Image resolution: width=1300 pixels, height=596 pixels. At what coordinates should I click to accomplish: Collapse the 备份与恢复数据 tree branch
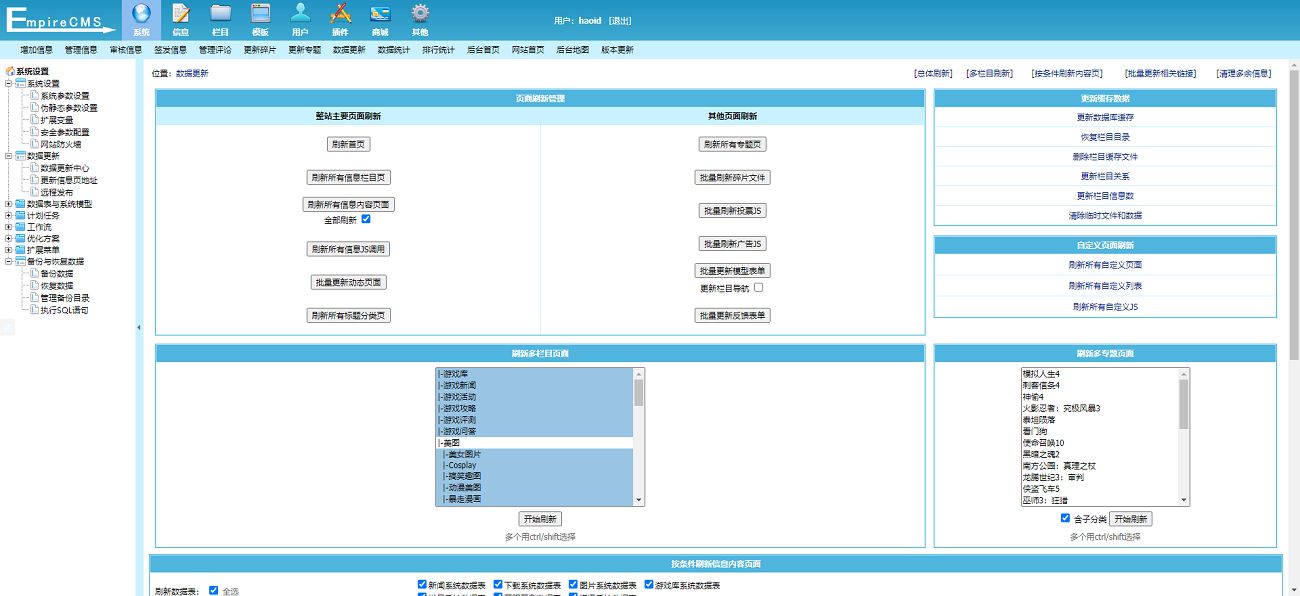(9, 262)
